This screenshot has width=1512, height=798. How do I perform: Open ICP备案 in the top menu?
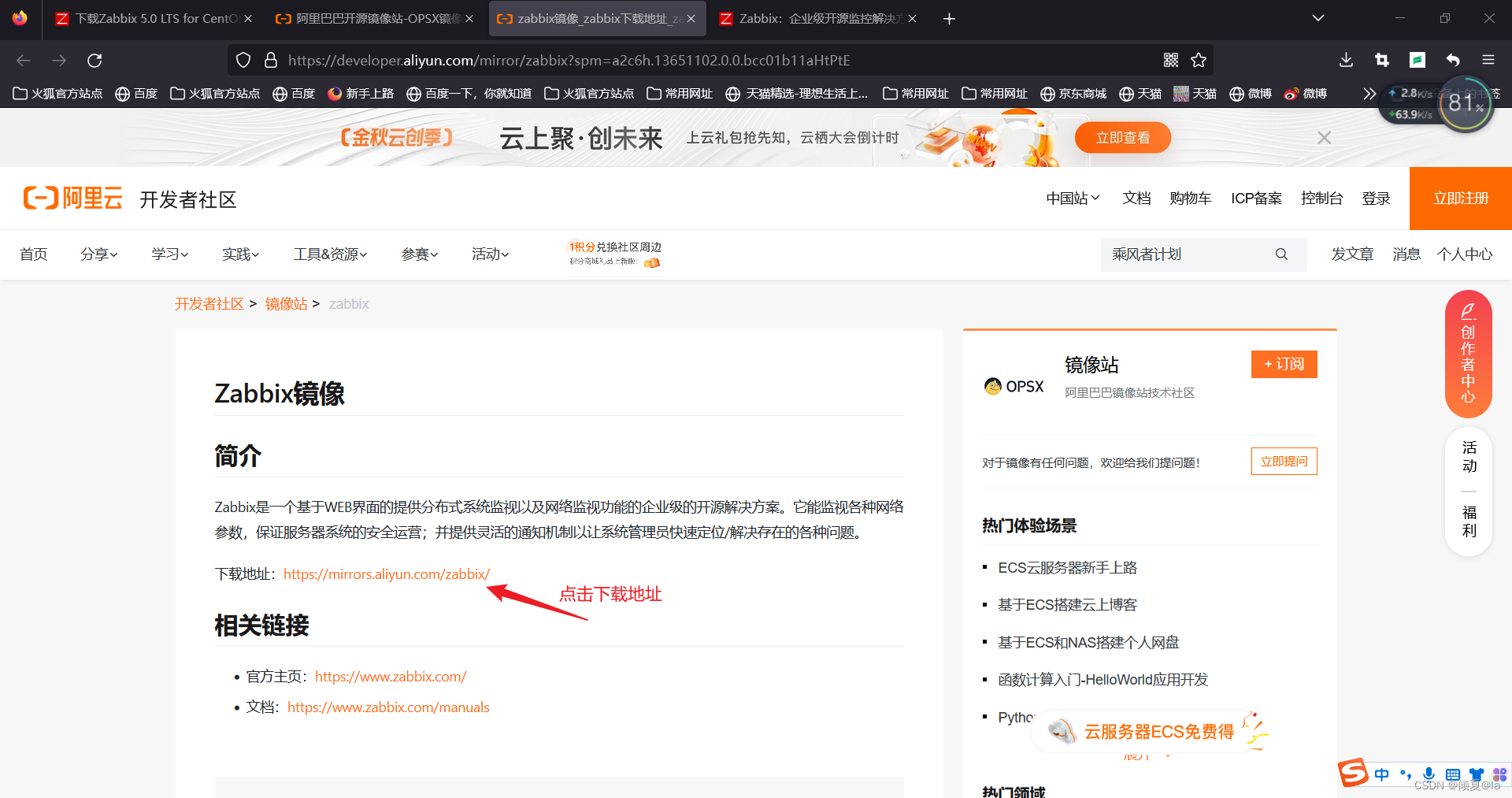pyautogui.click(x=1257, y=199)
